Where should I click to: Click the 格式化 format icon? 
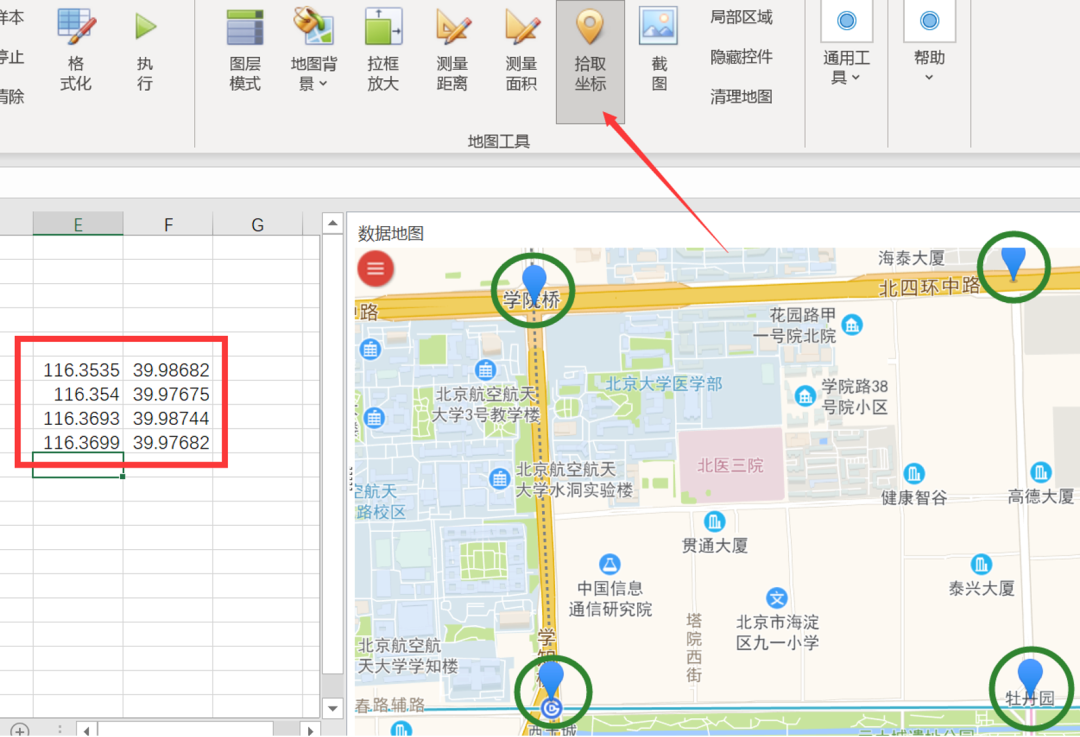tap(76, 50)
